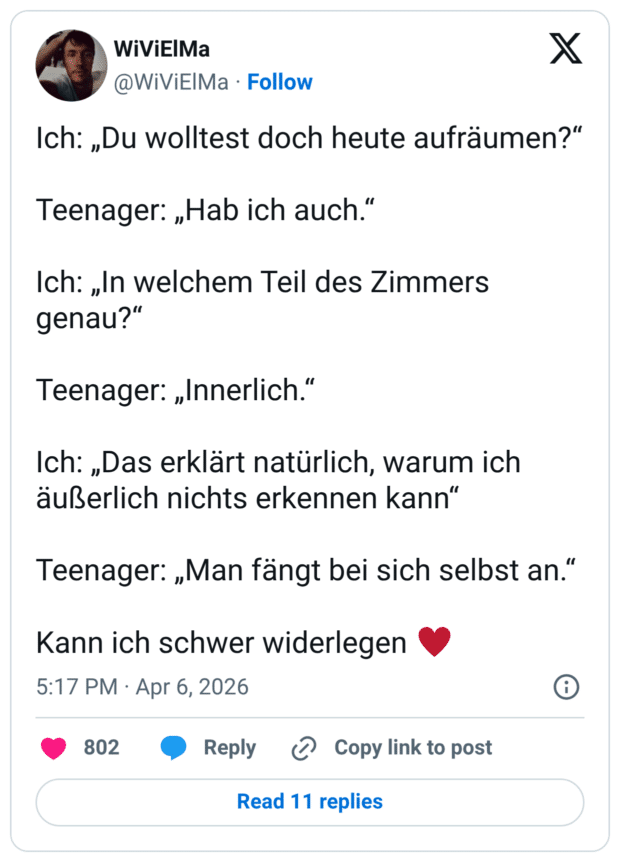Click the @WiViElMa handle
The height and width of the screenshot is (862, 620).
click(172, 82)
